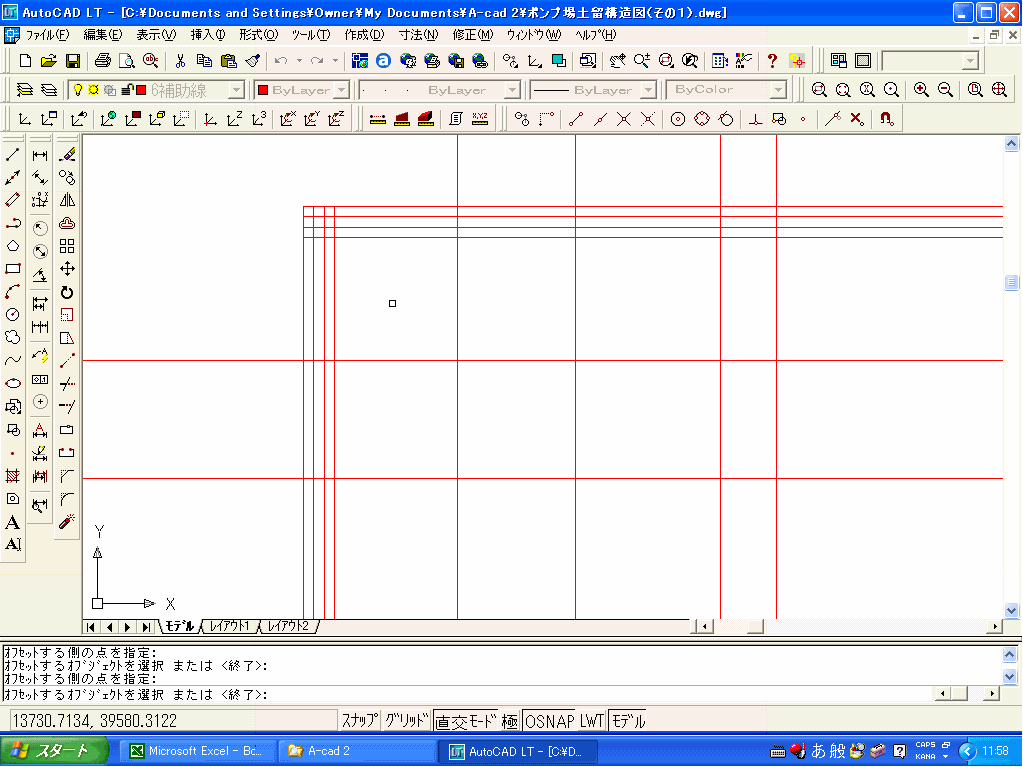Click the New drawing icon
The width and height of the screenshot is (1023, 767).
pyautogui.click(x=25, y=61)
